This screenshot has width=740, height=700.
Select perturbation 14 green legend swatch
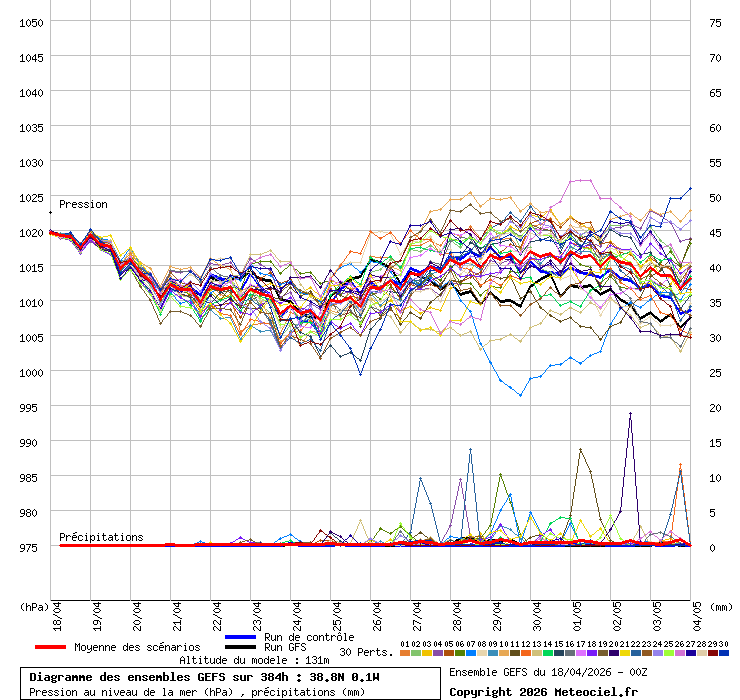[547, 652]
